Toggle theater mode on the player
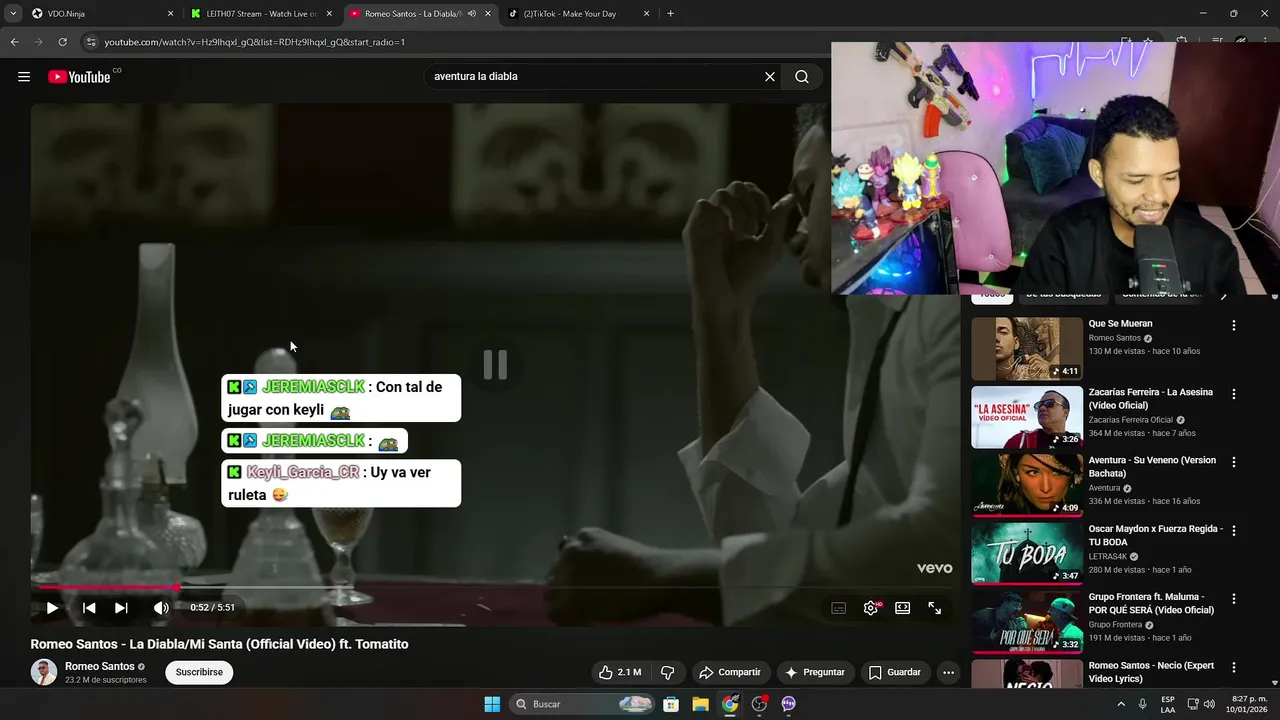 (x=903, y=608)
